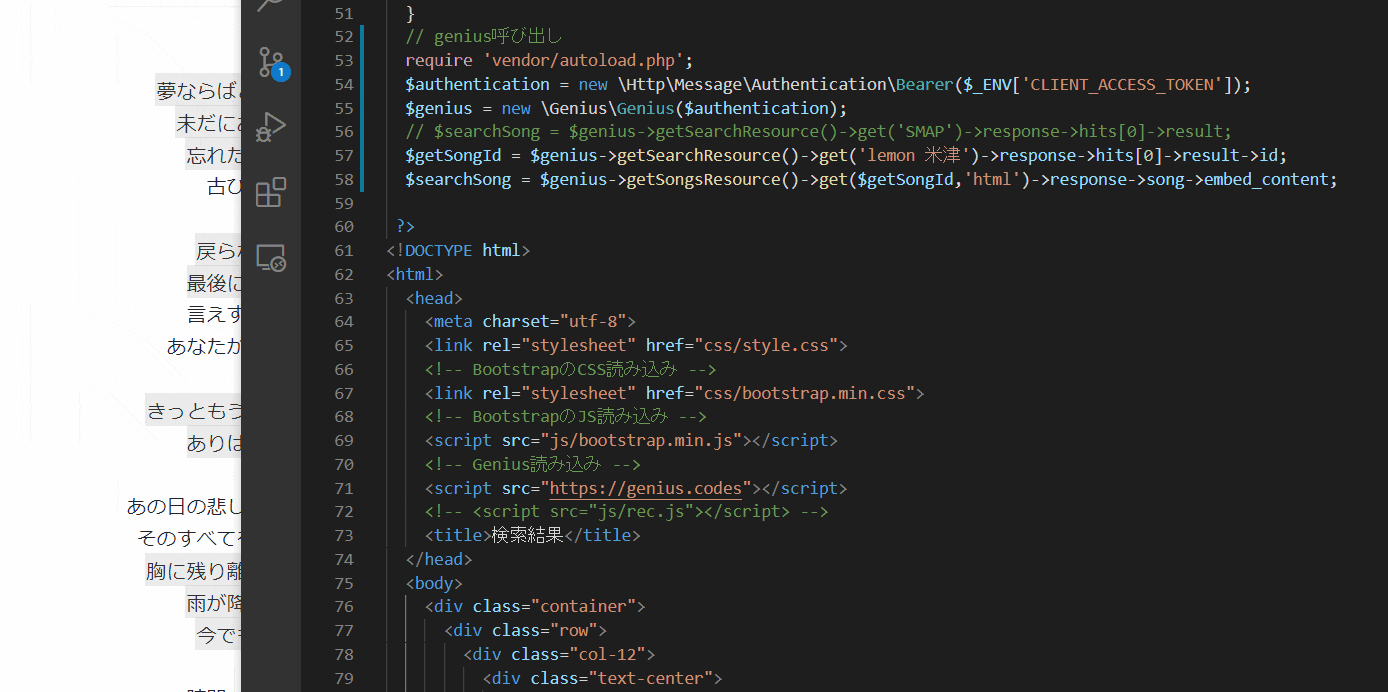The image size is (1388, 692).
Task: Click the 'あの日の悲し' lyric in the browser page
Action: point(184,506)
